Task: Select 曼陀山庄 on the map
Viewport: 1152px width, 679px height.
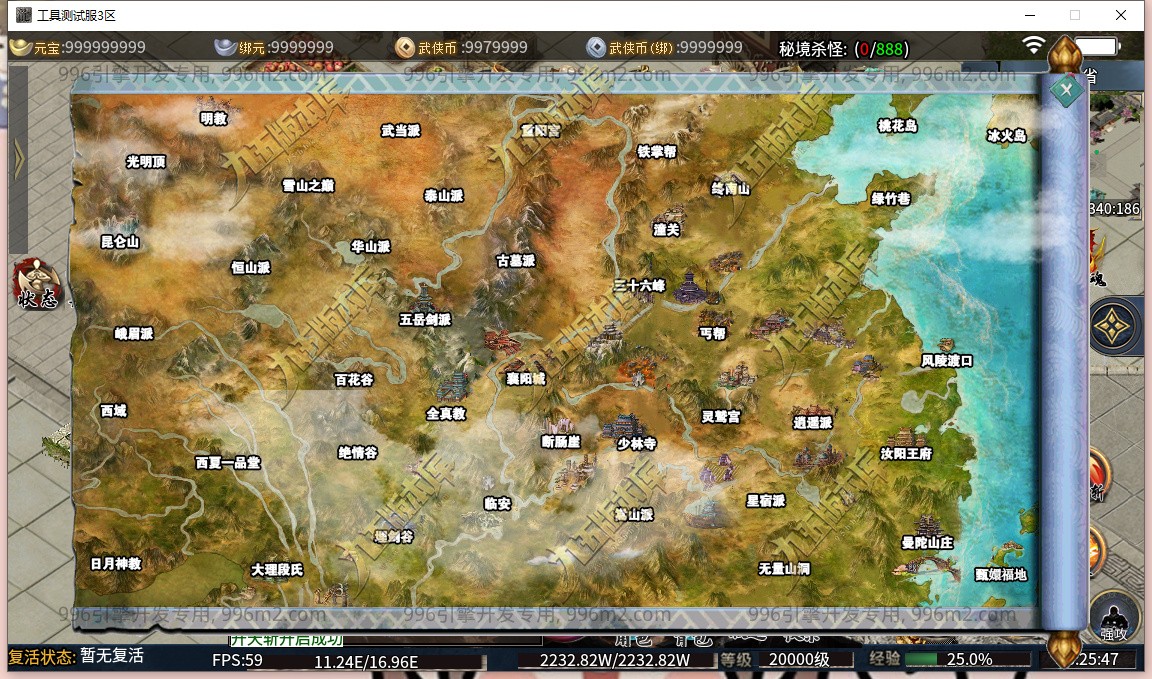Action: coord(927,542)
